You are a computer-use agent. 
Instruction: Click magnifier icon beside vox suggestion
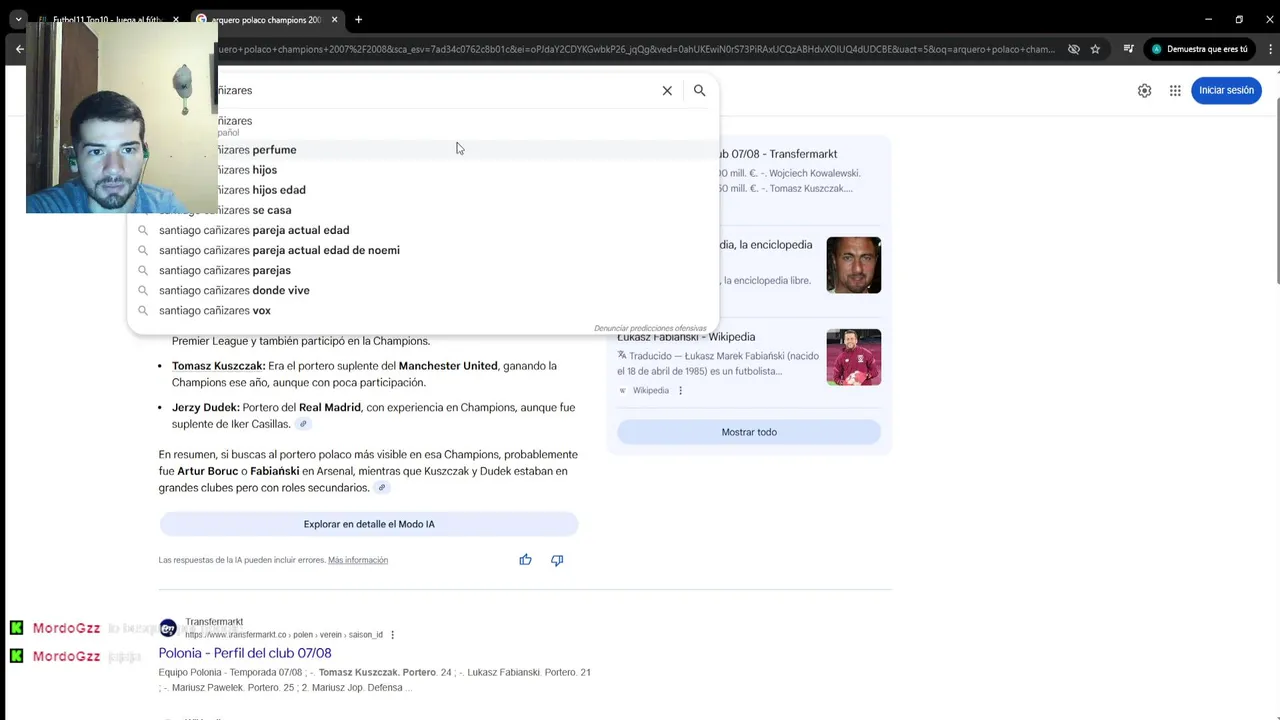143,310
